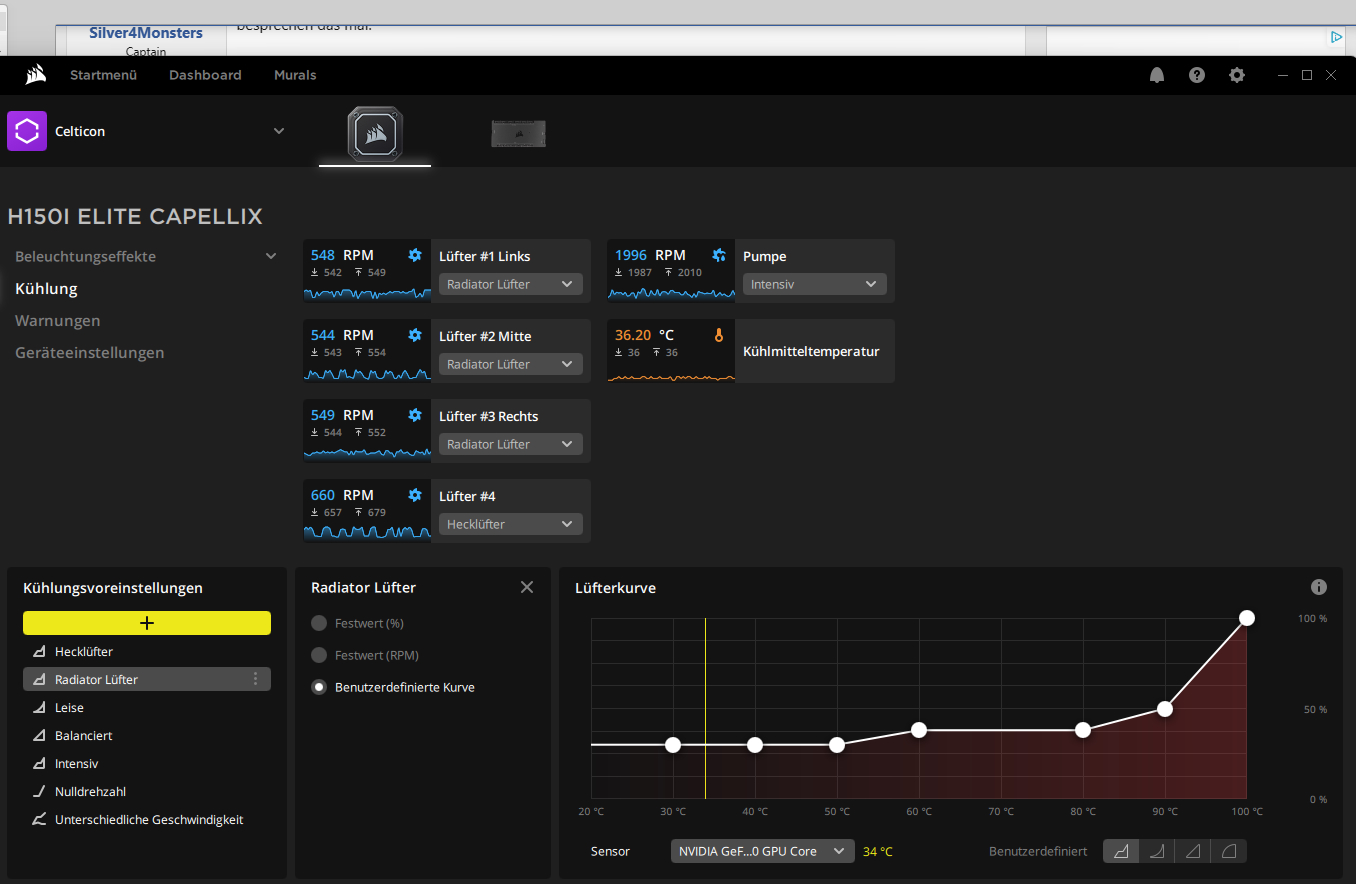Image resolution: width=1356 pixels, height=884 pixels.
Task: Click the icon beside Nulldrehzahl preset
Action: [x=39, y=791]
